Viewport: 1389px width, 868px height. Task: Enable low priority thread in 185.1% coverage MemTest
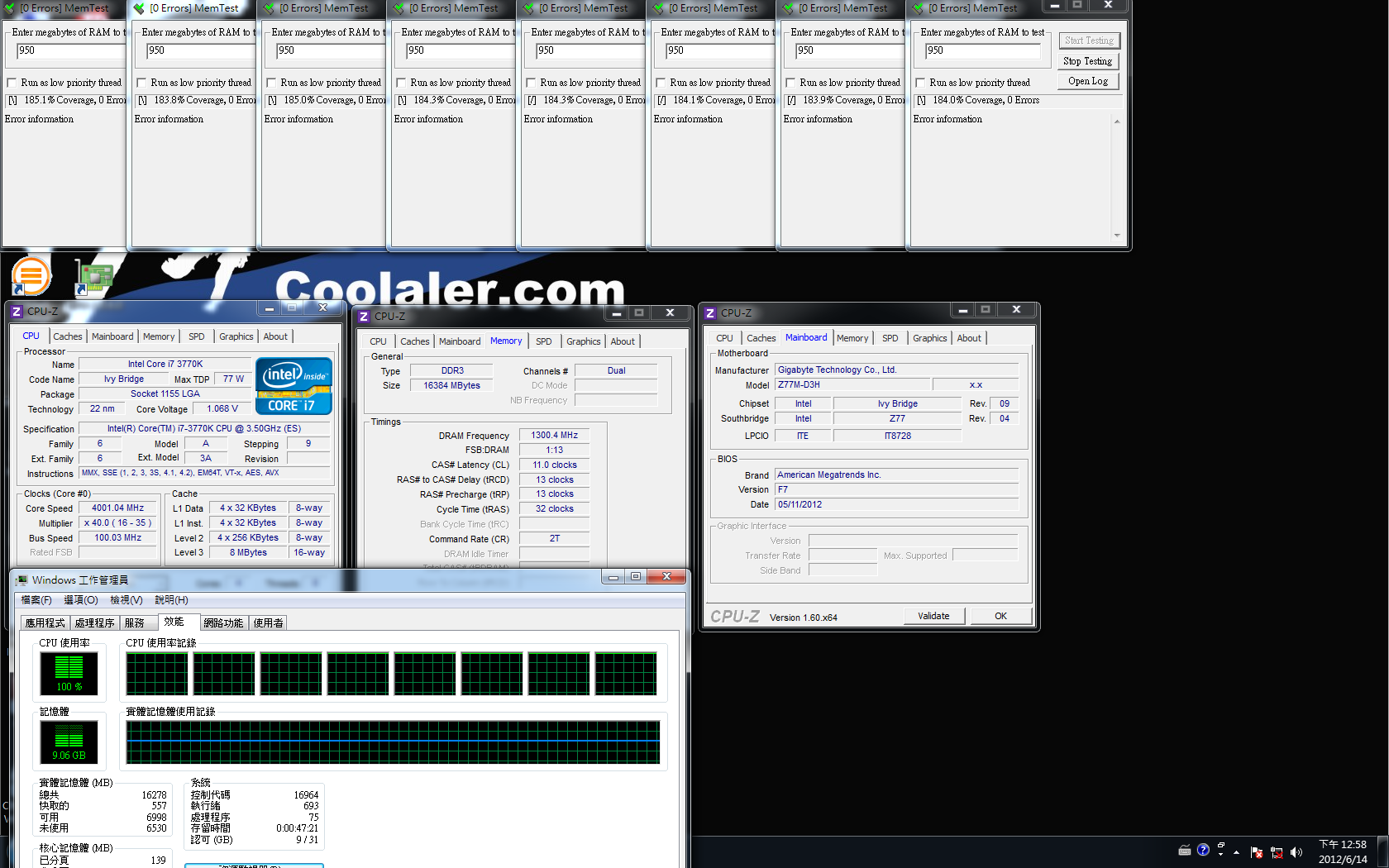[x=12, y=83]
